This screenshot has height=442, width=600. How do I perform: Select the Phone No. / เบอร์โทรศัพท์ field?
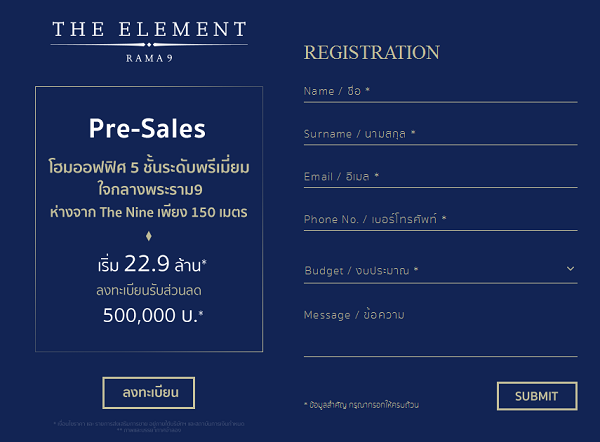(x=440, y=220)
